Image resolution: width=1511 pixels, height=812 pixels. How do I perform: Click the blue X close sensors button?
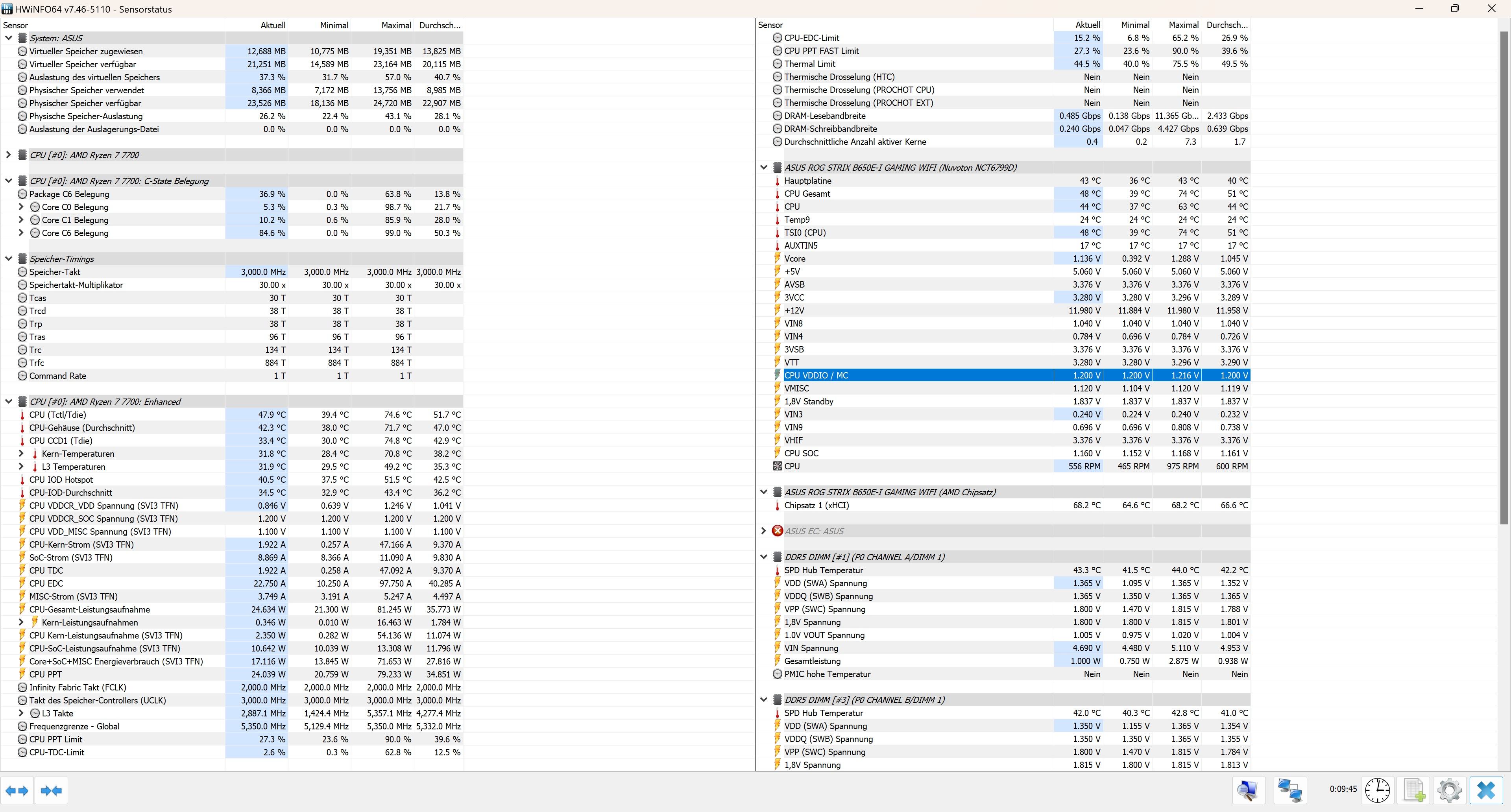pos(1486,790)
